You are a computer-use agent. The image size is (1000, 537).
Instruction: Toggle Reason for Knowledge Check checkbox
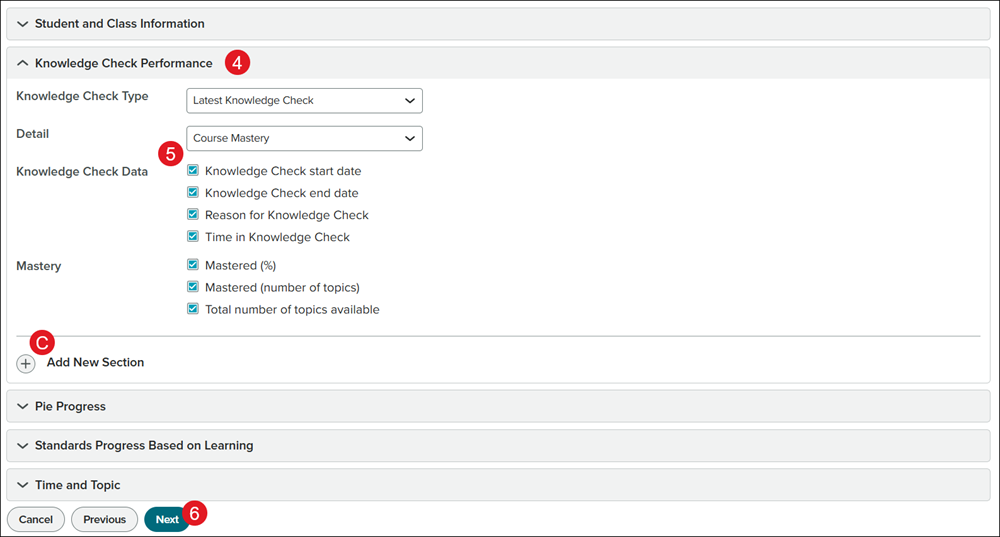[193, 215]
